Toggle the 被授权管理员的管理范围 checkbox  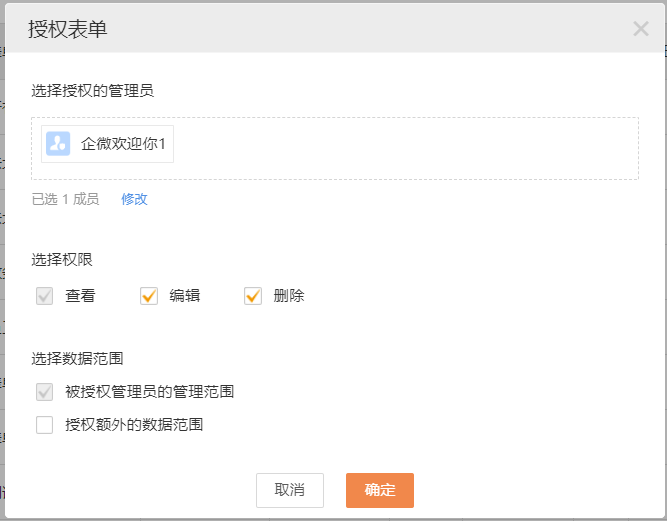click(45, 392)
